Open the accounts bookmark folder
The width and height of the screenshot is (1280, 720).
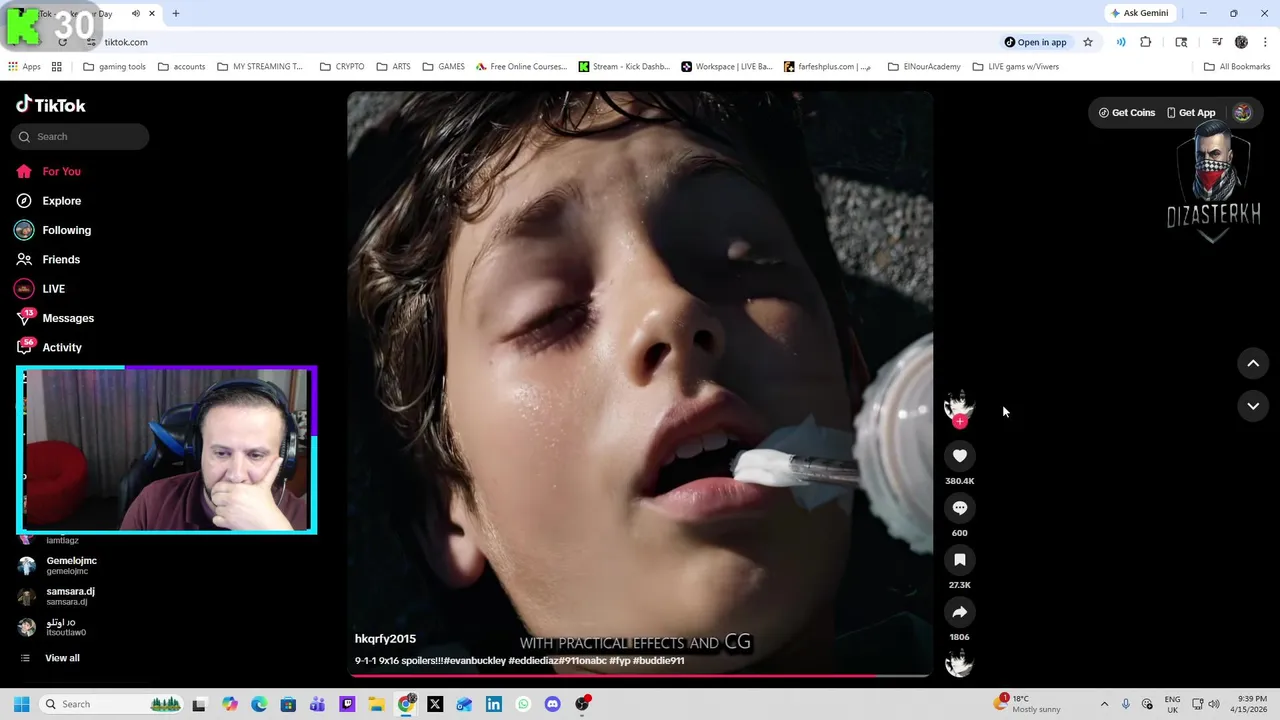click(181, 67)
